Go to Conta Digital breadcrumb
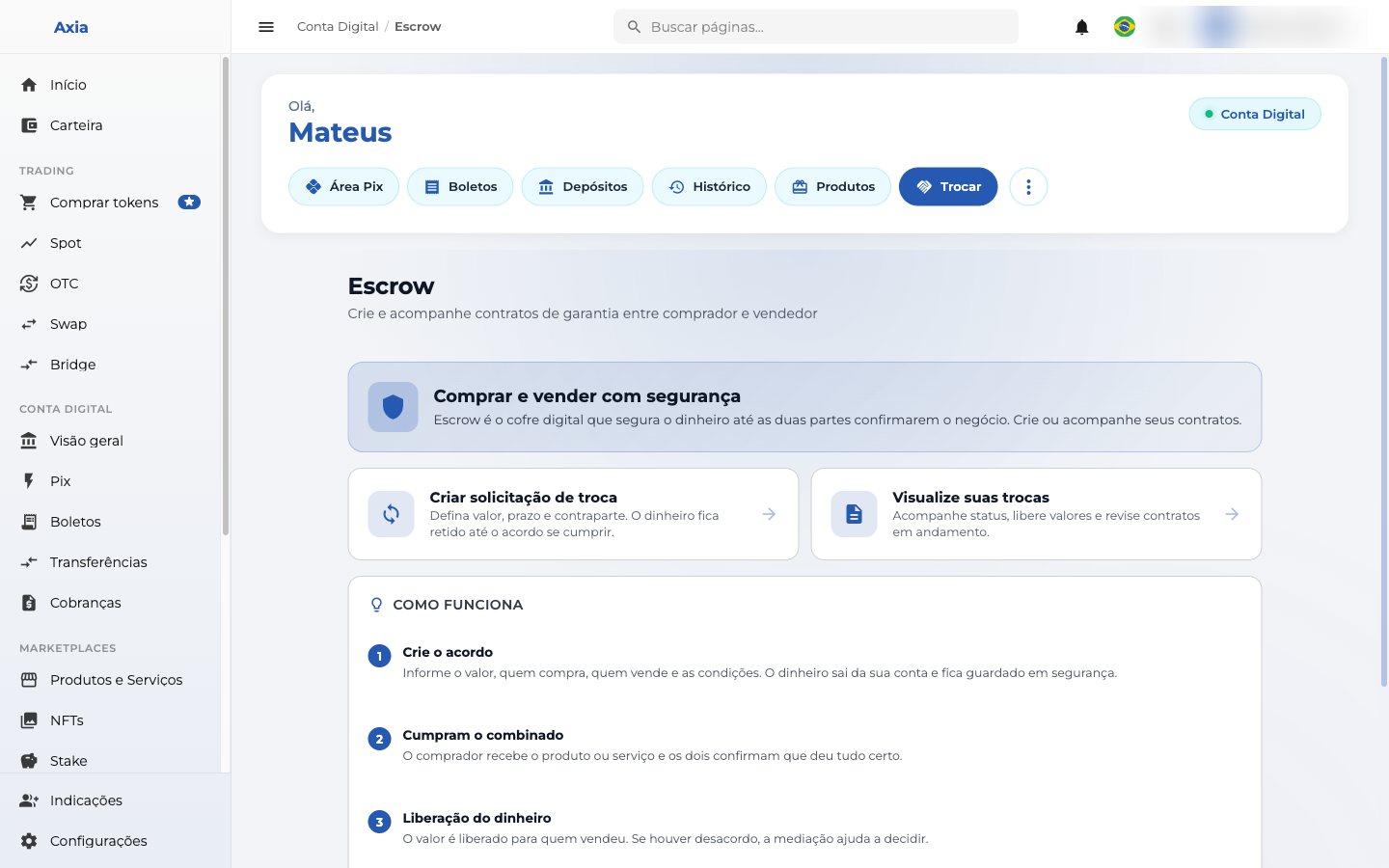The width and height of the screenshot is (1389, 868). tap(338, 27)
